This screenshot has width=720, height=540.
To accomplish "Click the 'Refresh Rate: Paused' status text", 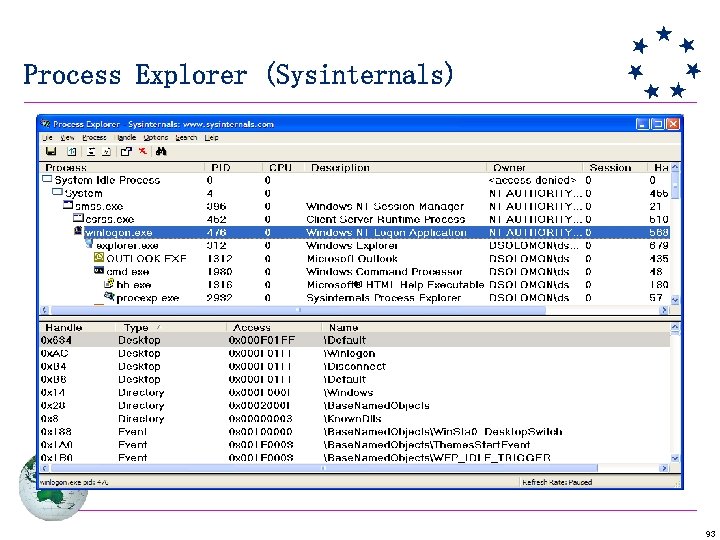I will tap(557, 482).
